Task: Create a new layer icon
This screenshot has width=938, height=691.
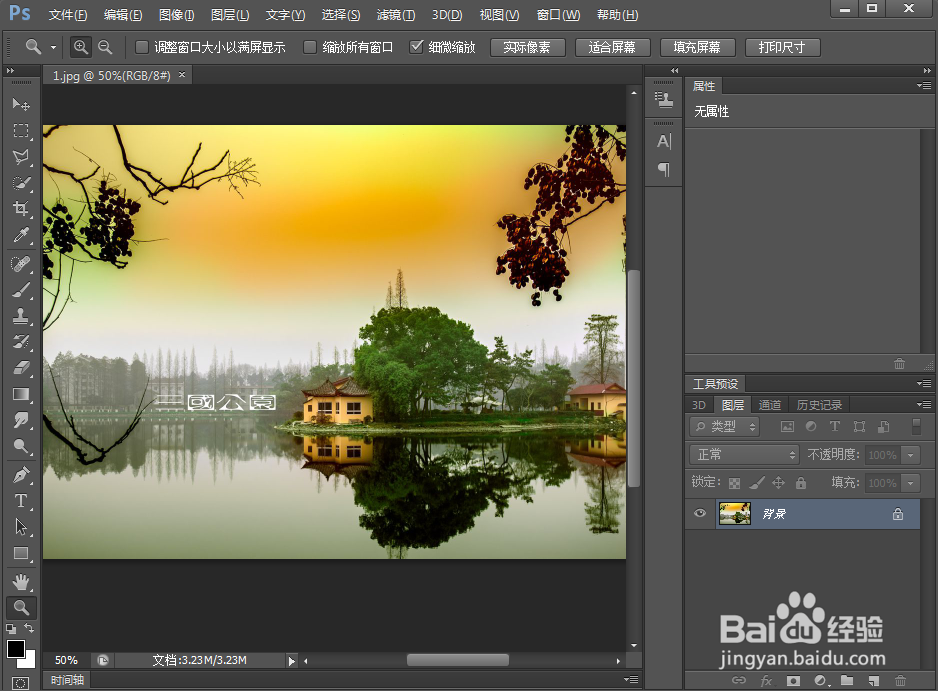Action: coord(874,680)
